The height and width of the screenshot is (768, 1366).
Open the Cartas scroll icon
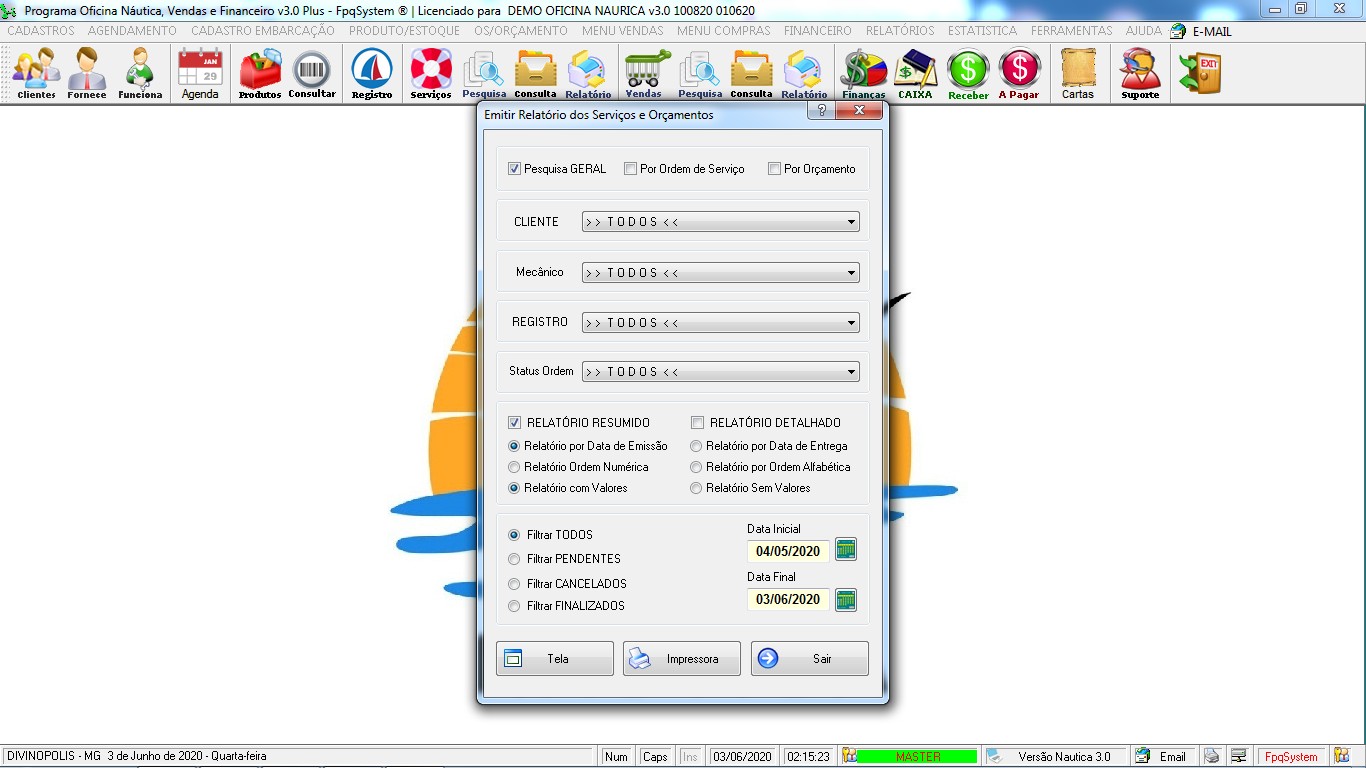pyautogui.click(x=1078, y=74)
